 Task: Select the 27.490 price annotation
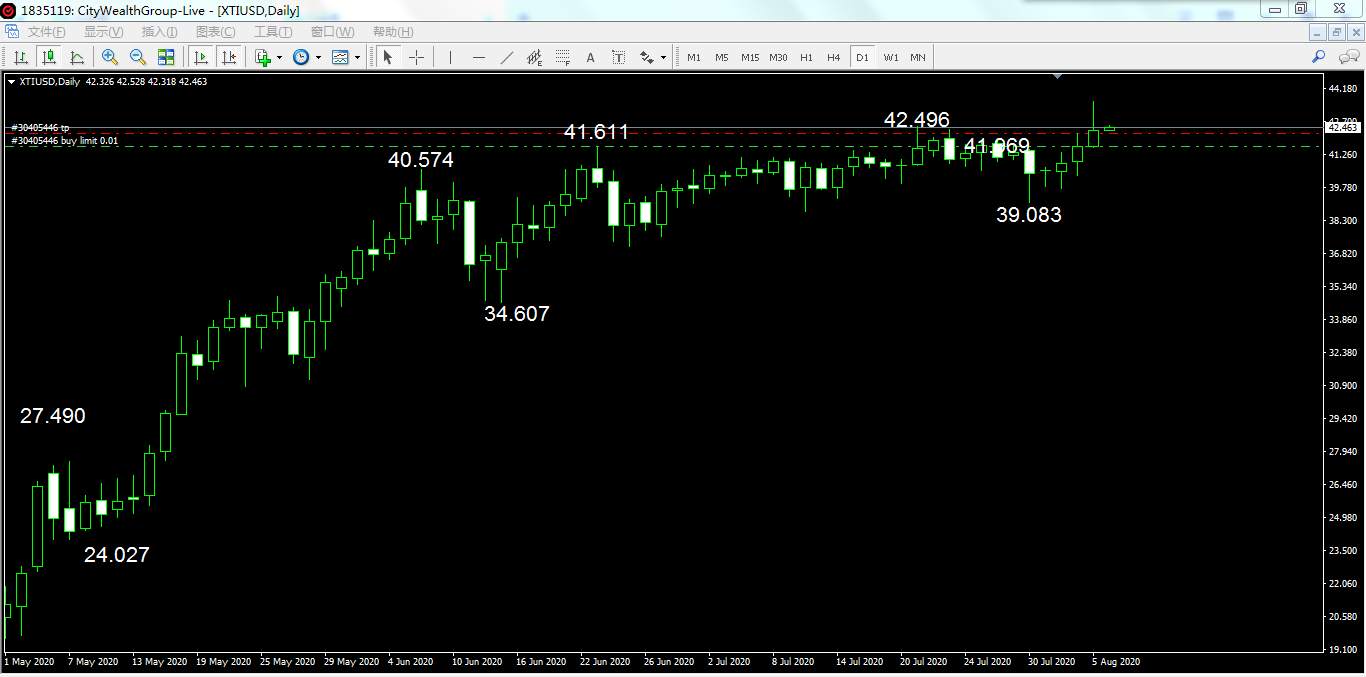coord(53,416)
